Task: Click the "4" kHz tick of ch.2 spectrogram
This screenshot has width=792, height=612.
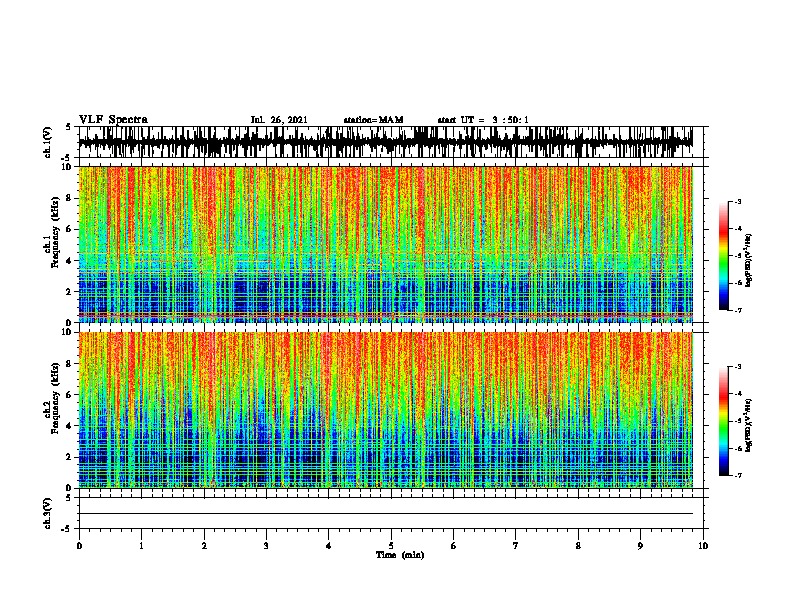Action: (69, 426)
